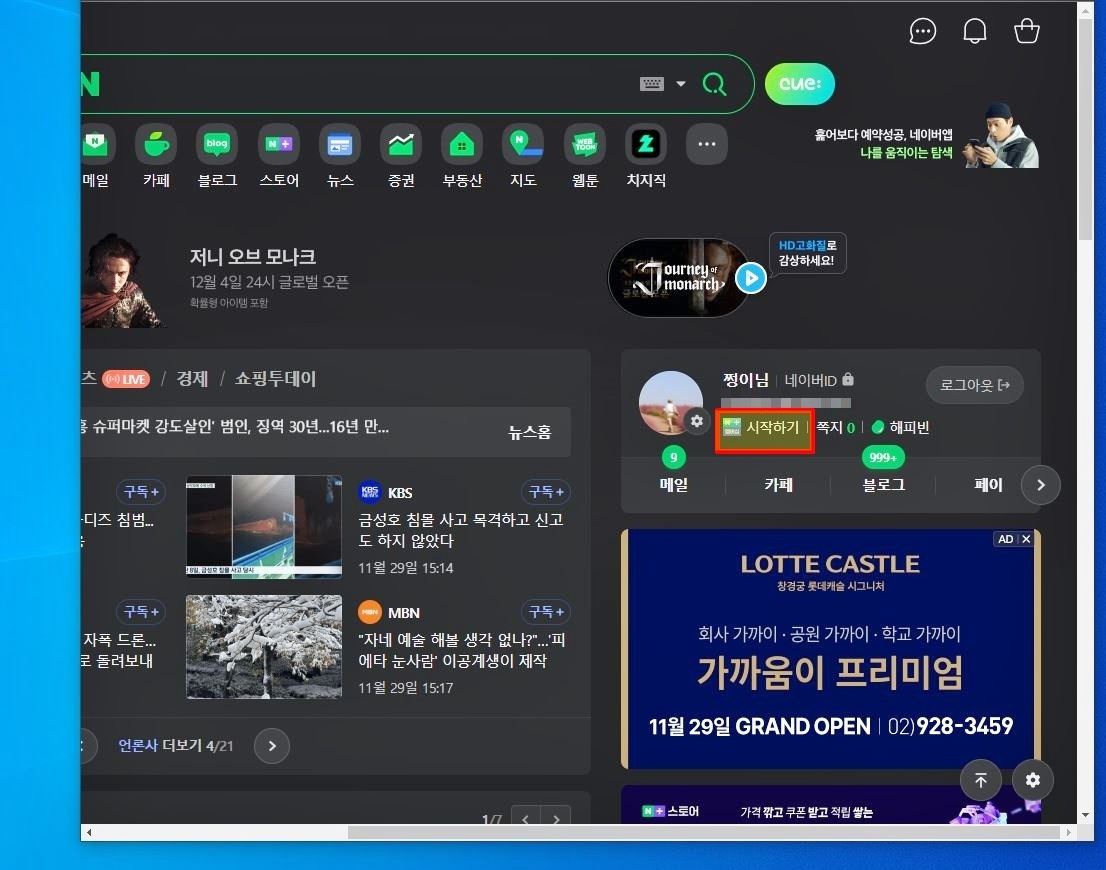Open the KBS ship sinking article thumbnail
Viewport: 1106px width, 870px height.
(x=264, y=527)
